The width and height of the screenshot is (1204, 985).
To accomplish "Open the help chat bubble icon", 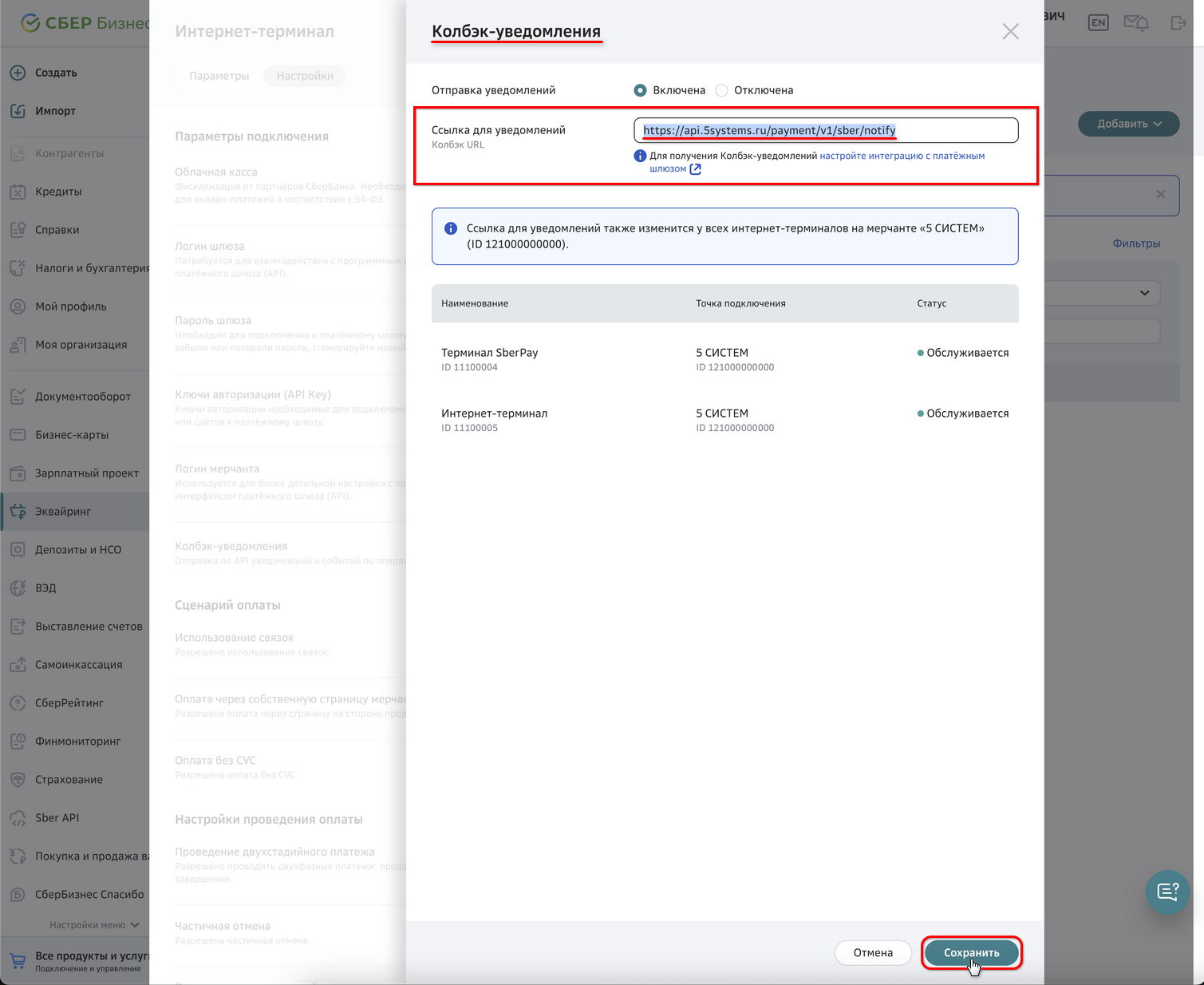I will [x=1168, y=892].
